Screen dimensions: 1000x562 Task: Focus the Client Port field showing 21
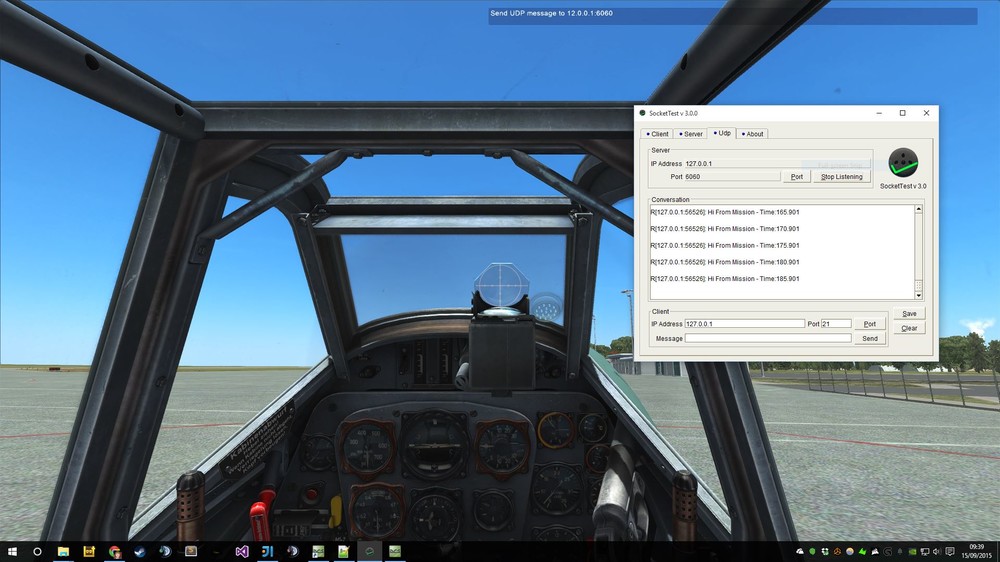pos(836,324)
